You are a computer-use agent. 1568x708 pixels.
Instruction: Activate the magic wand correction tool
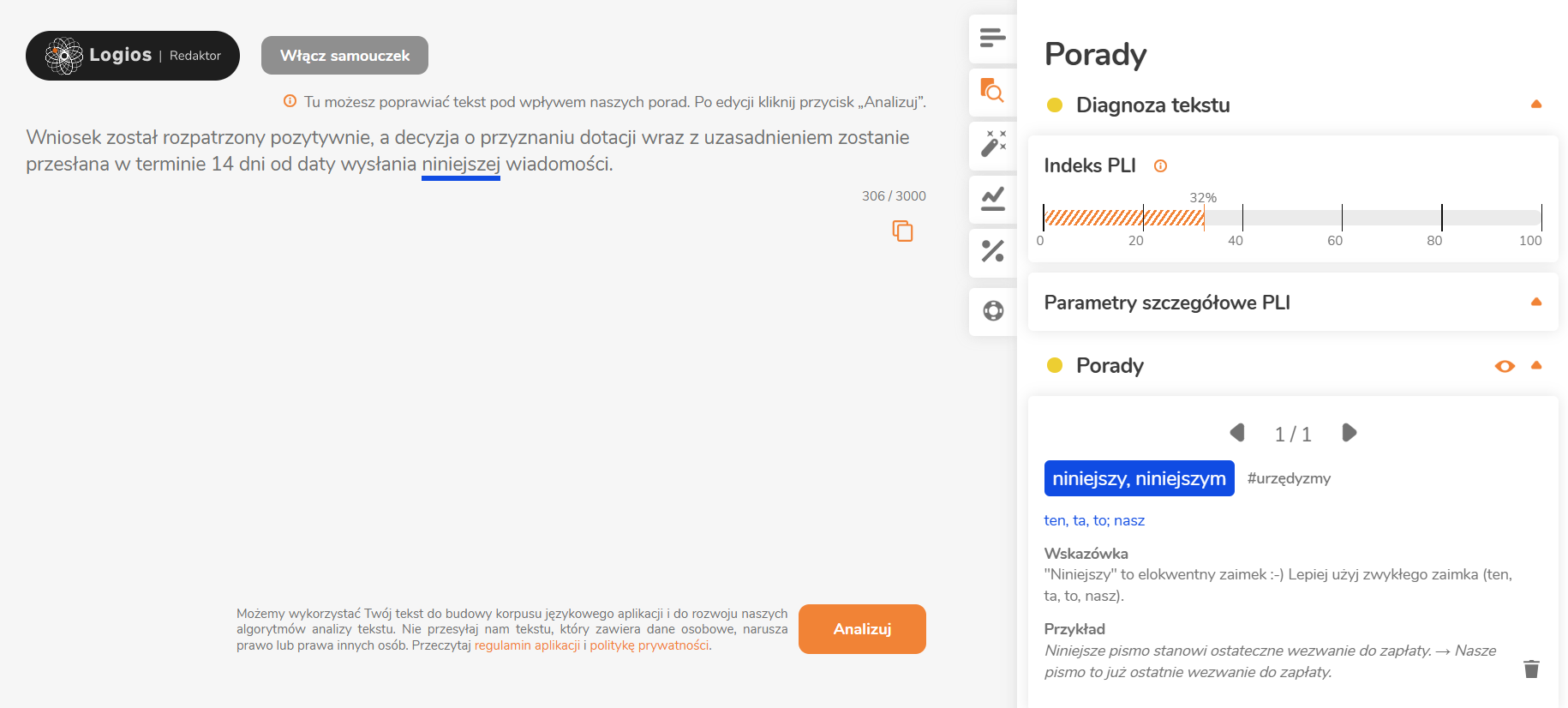click(992, 144)
